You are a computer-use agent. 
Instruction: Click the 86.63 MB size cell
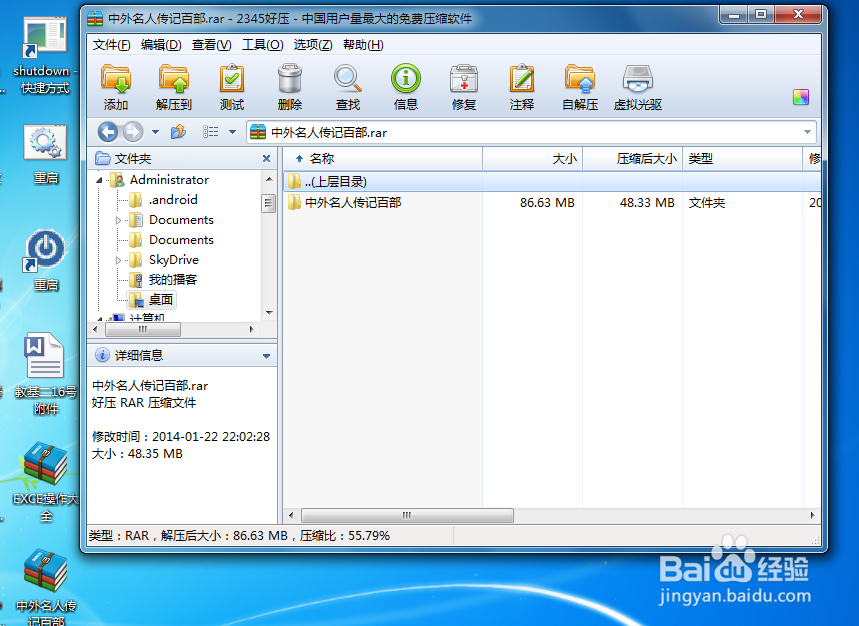[547, 203]
